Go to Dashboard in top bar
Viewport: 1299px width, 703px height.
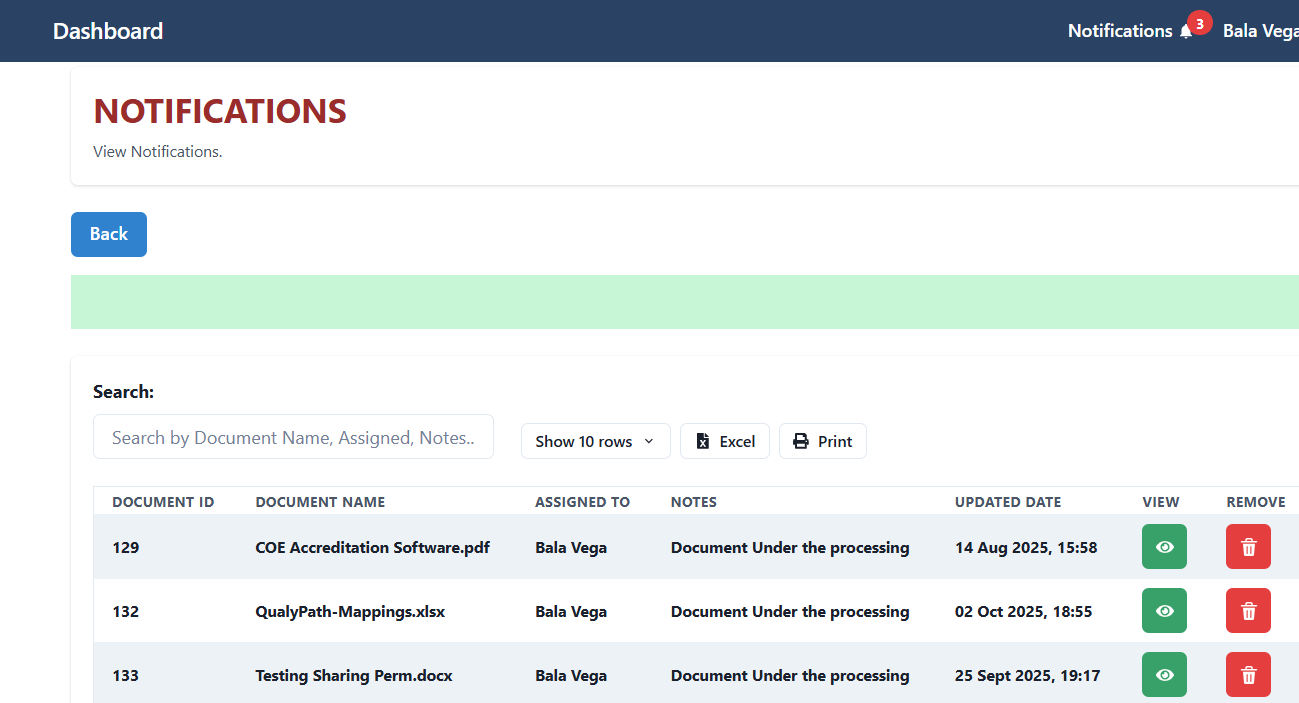(108, 31)
